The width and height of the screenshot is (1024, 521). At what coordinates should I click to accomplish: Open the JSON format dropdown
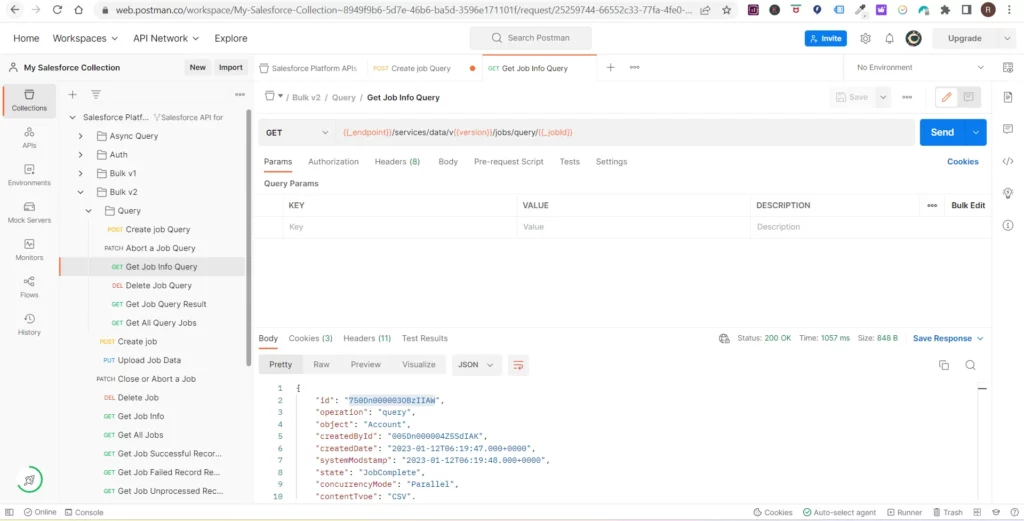pos(477,365)
